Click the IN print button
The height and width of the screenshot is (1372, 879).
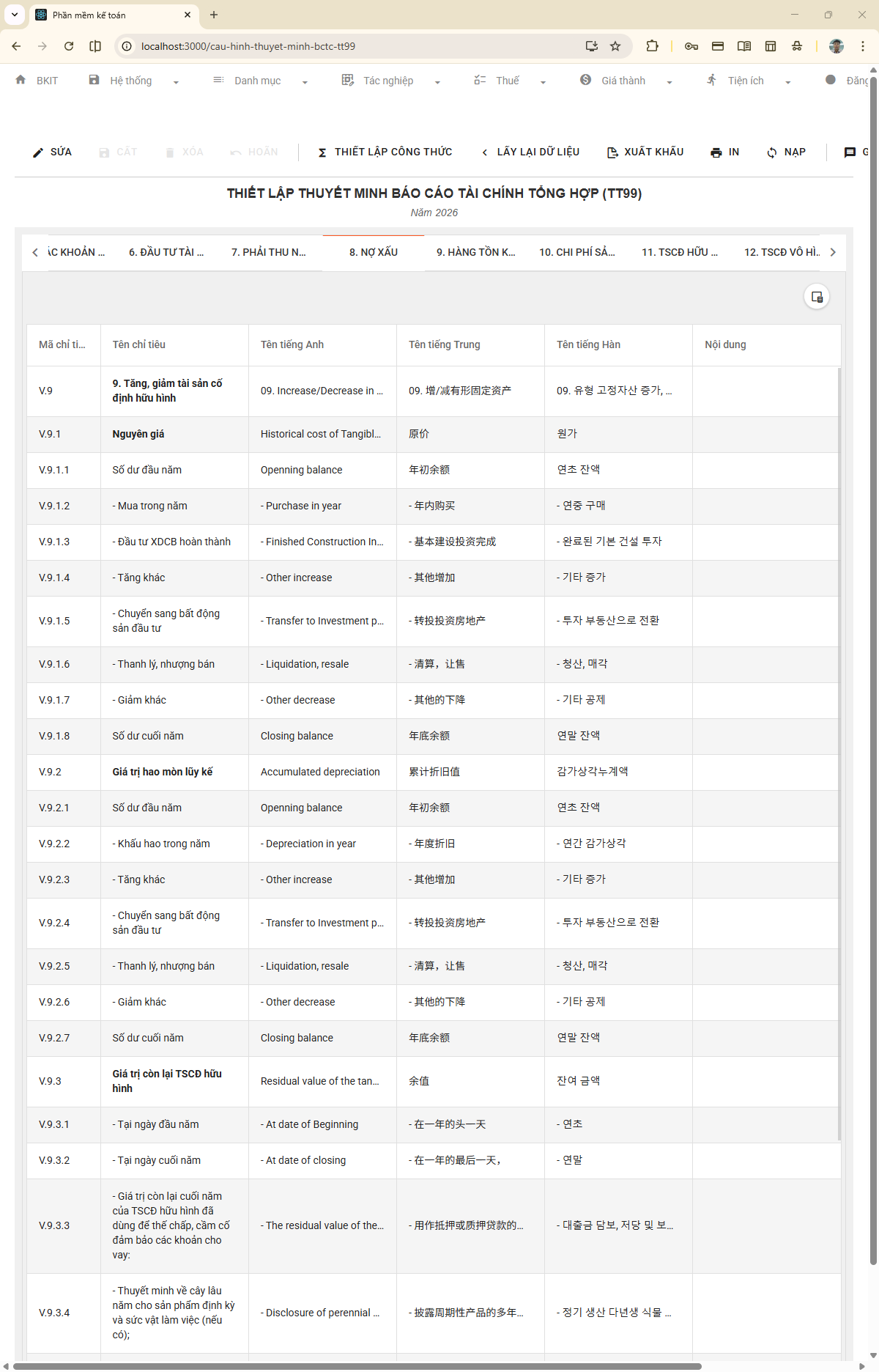[x=725, y=152]
